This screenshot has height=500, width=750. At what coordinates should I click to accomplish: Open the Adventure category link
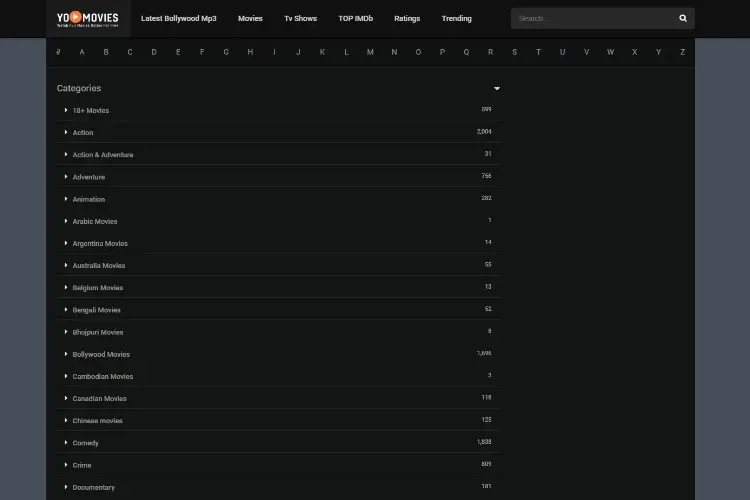pyautogui.click(x=88, y=177)
